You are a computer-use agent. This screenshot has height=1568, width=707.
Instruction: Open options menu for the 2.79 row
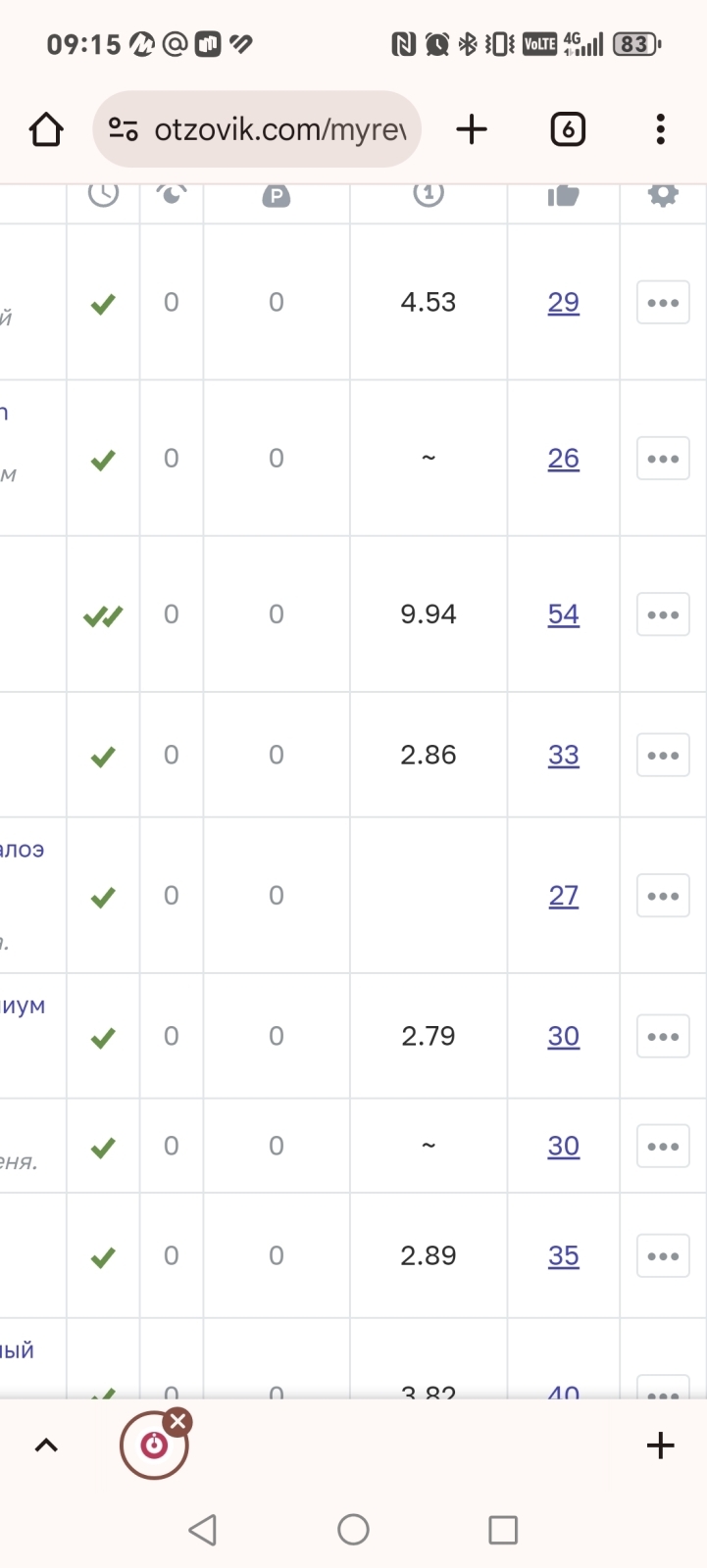[x=663, y=1037]
